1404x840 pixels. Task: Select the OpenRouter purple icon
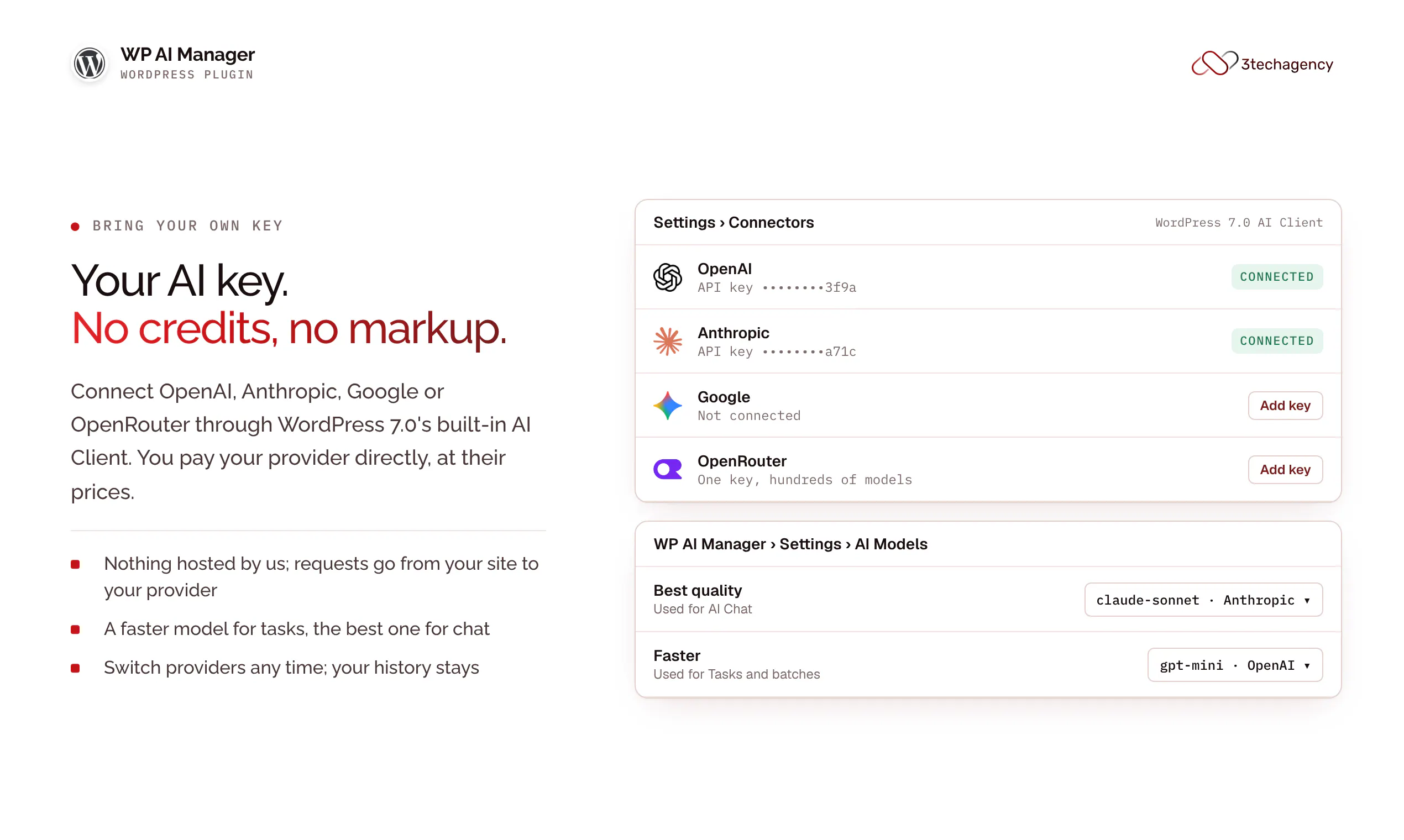click(668, 469)
